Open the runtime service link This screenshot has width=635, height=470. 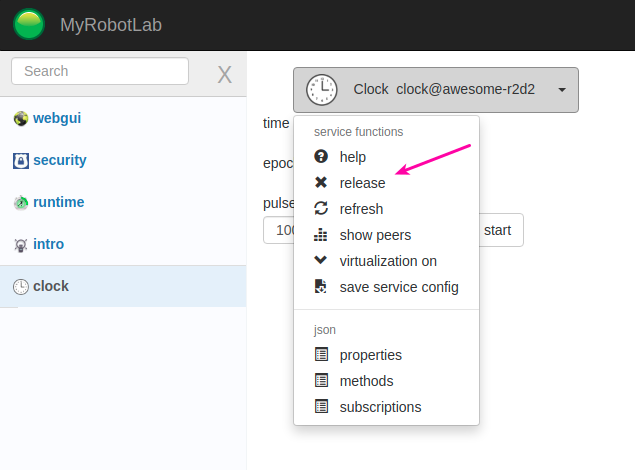pos(59,202)
